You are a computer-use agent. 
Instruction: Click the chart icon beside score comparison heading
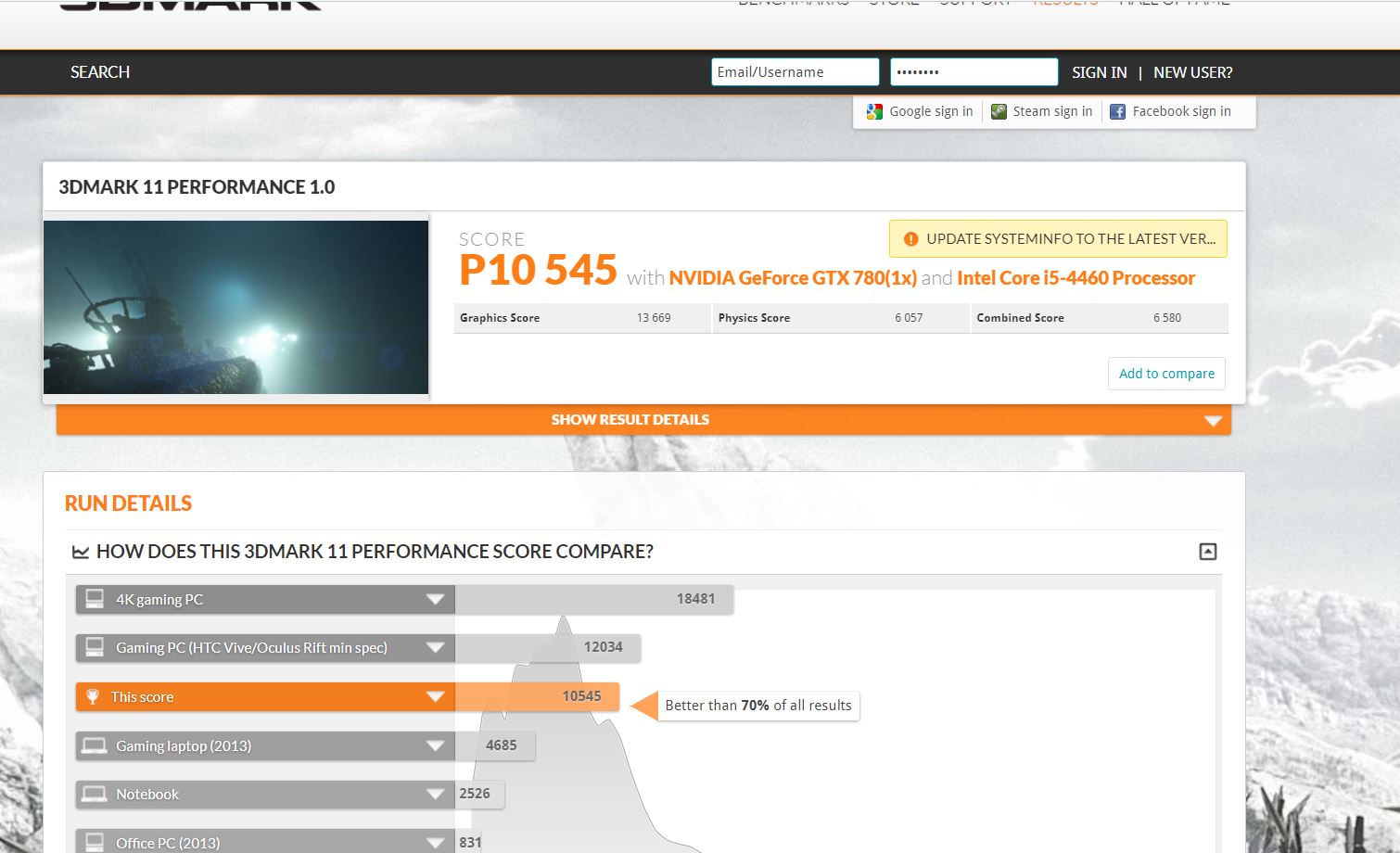[x=81, y=553]
